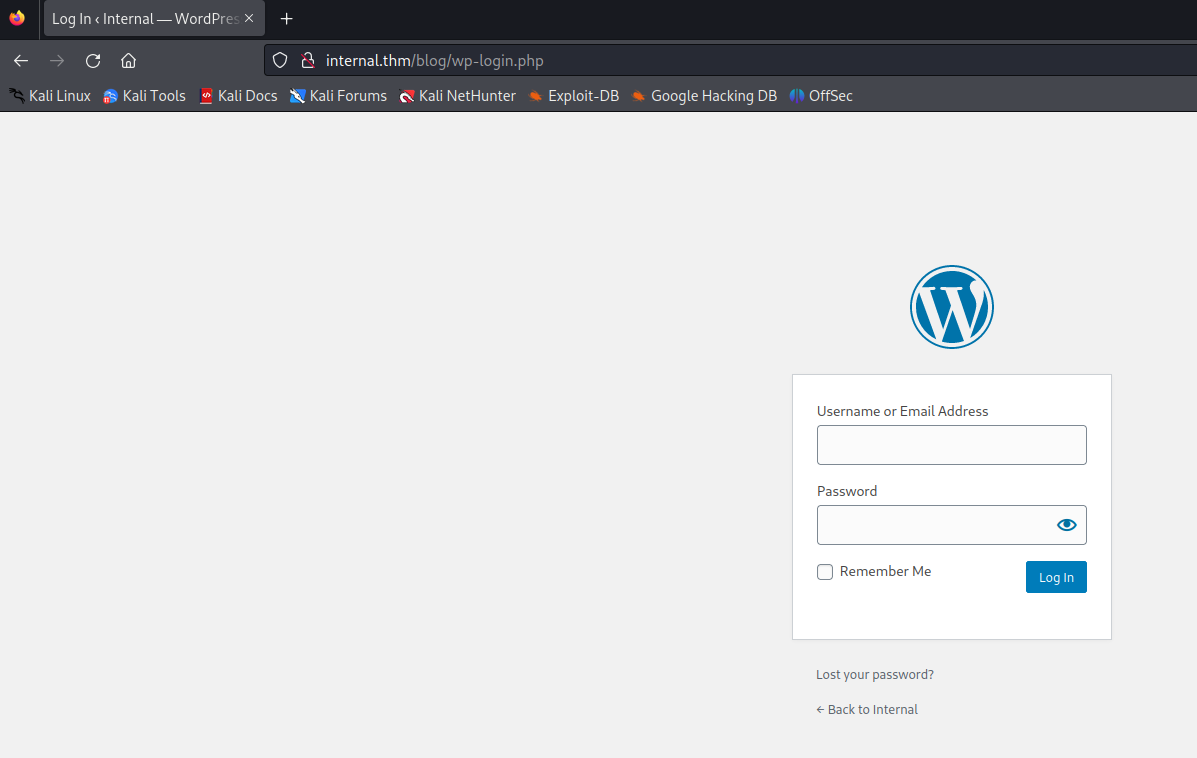Focus the address bar showing internal.thm/blog/wp-login.php
The image size is (1197, 758).
click(733, 60)
